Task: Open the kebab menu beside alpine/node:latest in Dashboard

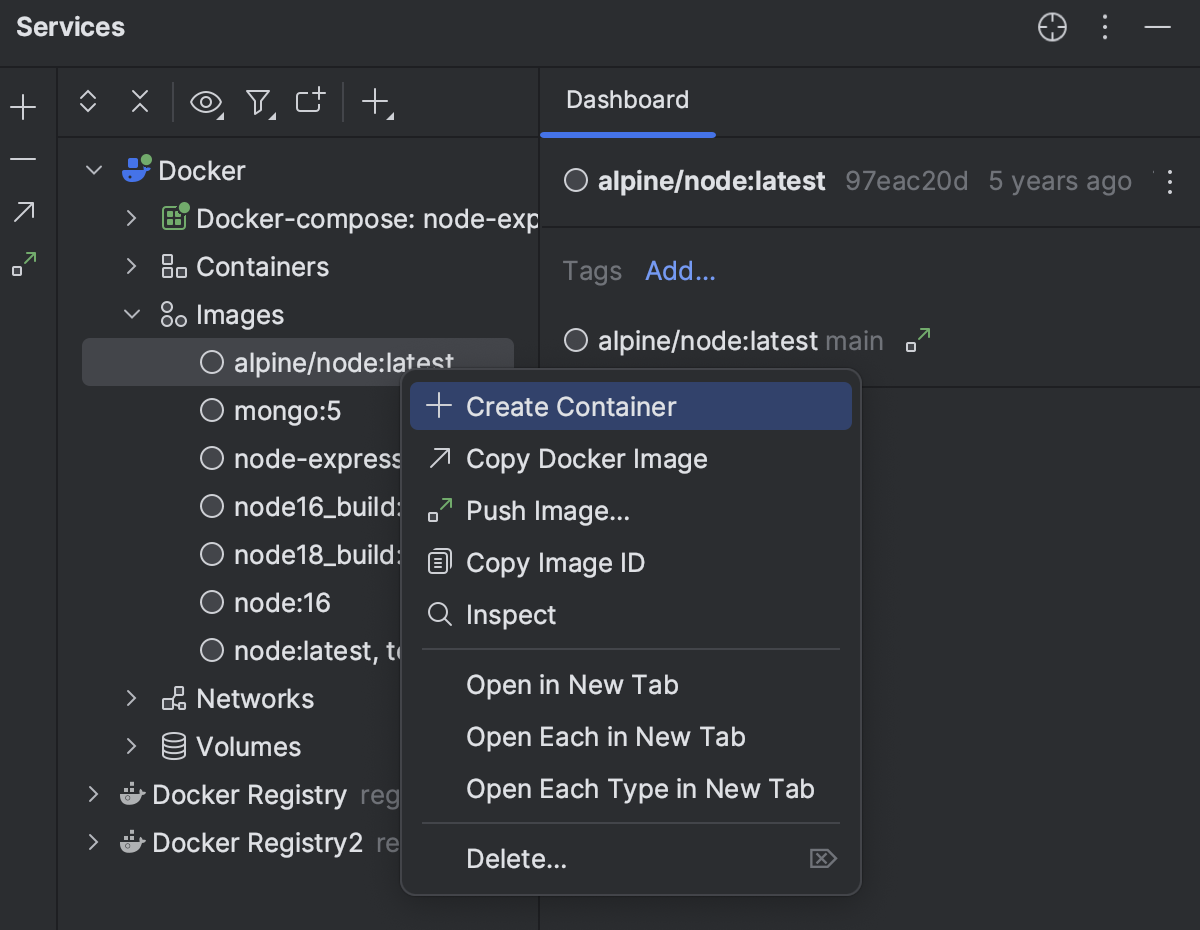Action: point(1171,182)
